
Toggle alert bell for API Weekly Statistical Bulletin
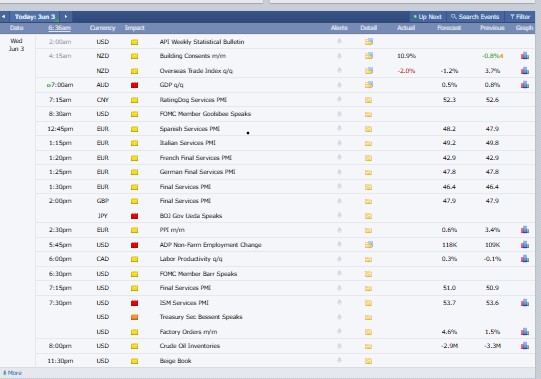point(339,41)
